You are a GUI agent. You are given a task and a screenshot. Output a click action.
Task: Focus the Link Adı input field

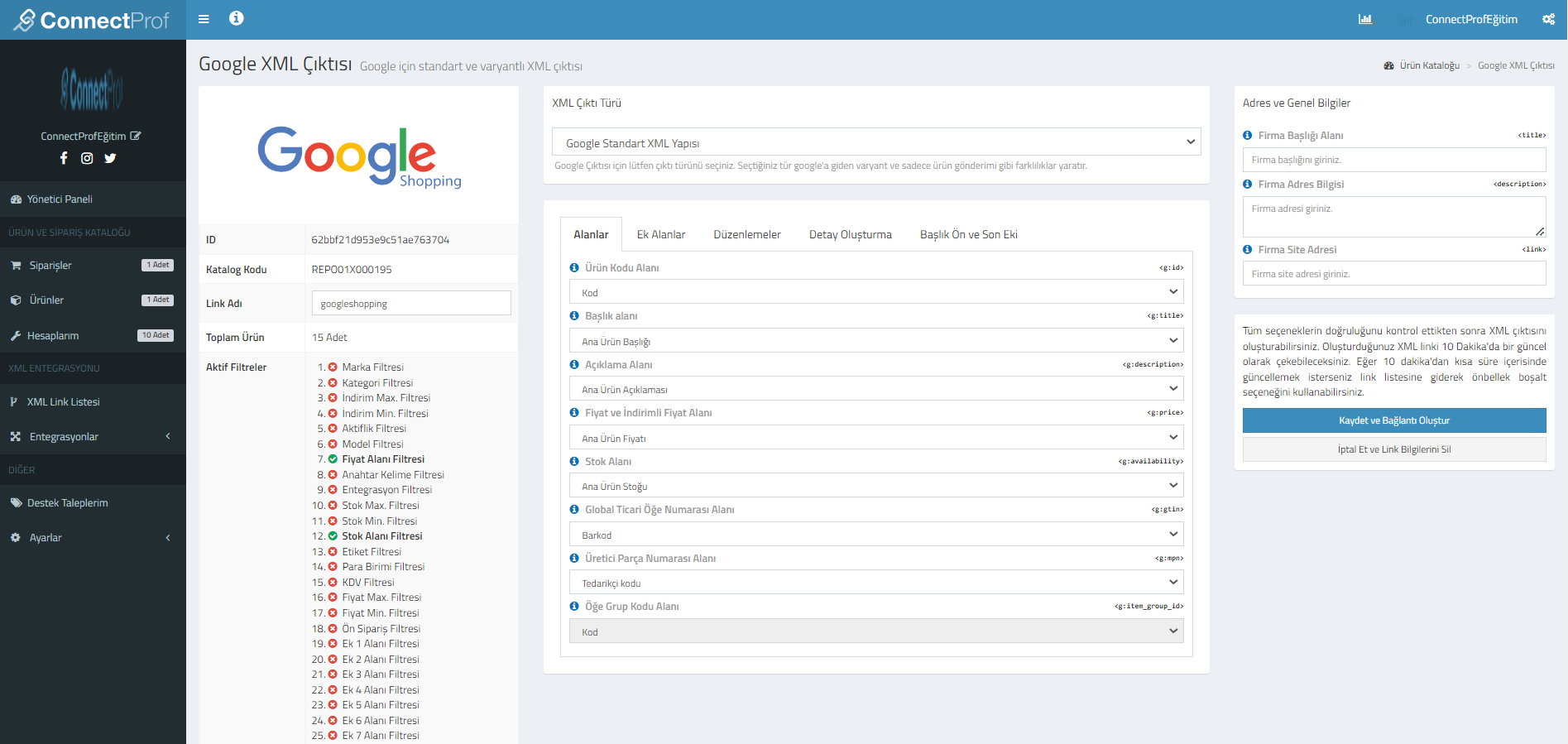[x=411, y=303]
